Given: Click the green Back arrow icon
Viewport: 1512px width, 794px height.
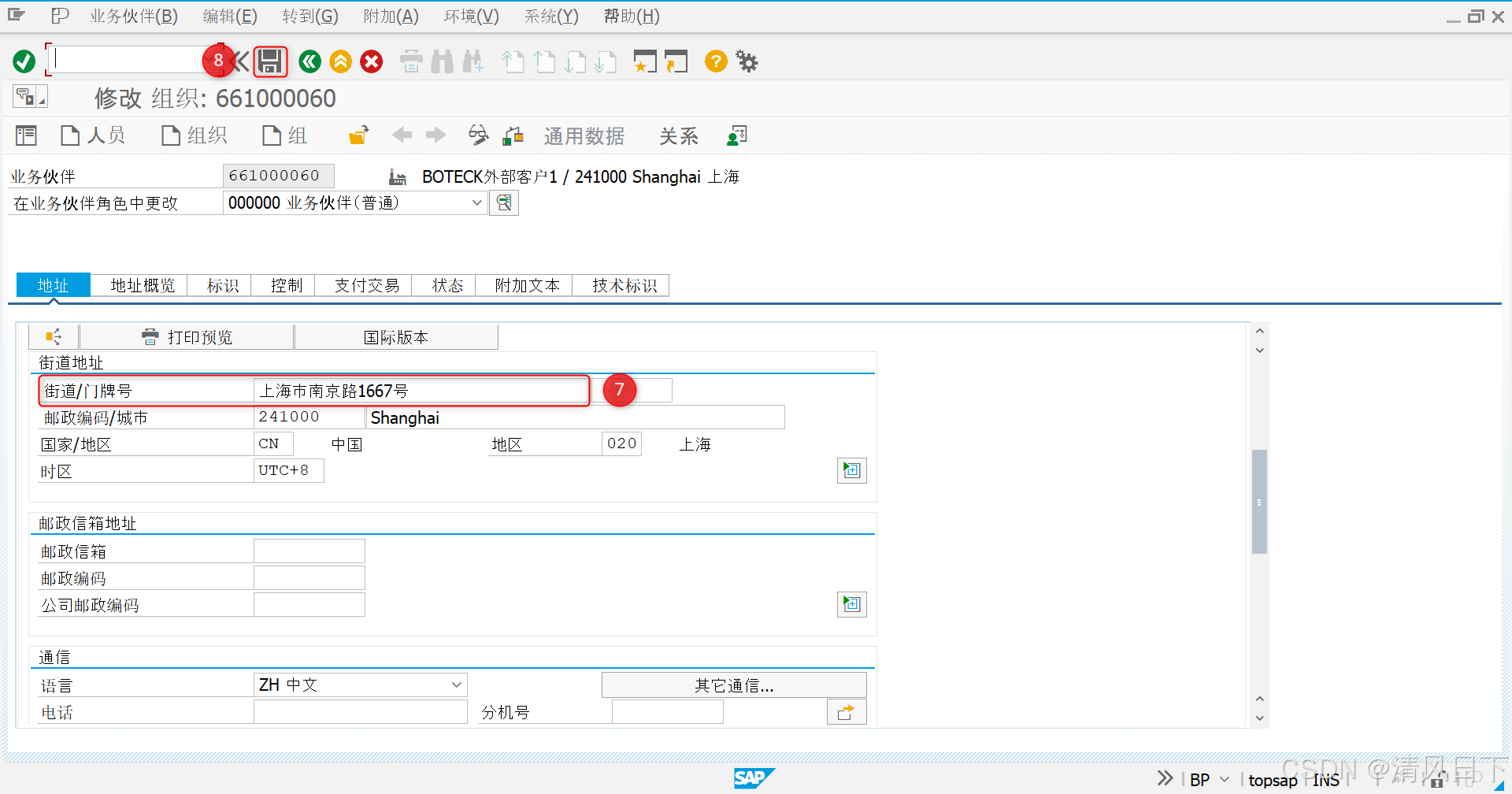Looking at the screenshot, I should 309,61.
